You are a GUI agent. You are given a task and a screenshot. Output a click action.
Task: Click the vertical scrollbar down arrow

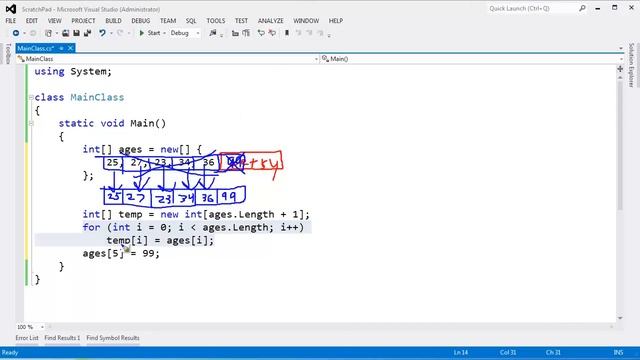click(x=620, y=318)
